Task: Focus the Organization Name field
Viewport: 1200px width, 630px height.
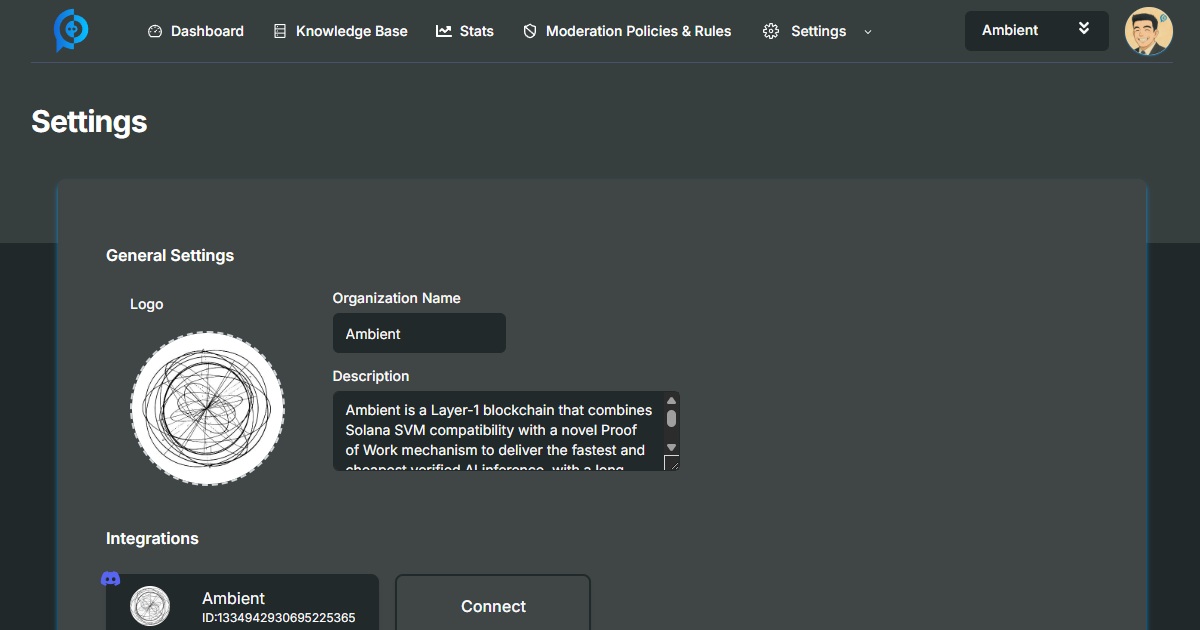Action: point(419,334)
